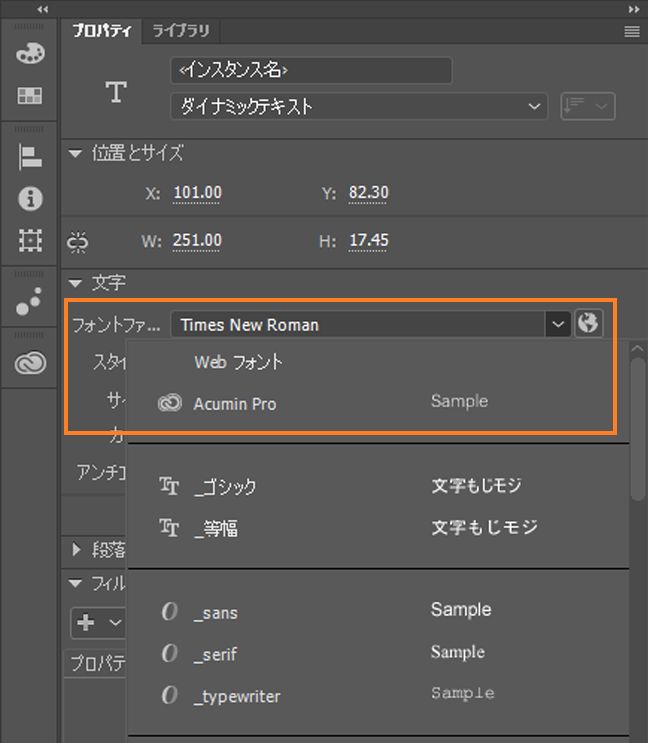Click the web font globe icon
648x743 pixels.
point(588,324)
